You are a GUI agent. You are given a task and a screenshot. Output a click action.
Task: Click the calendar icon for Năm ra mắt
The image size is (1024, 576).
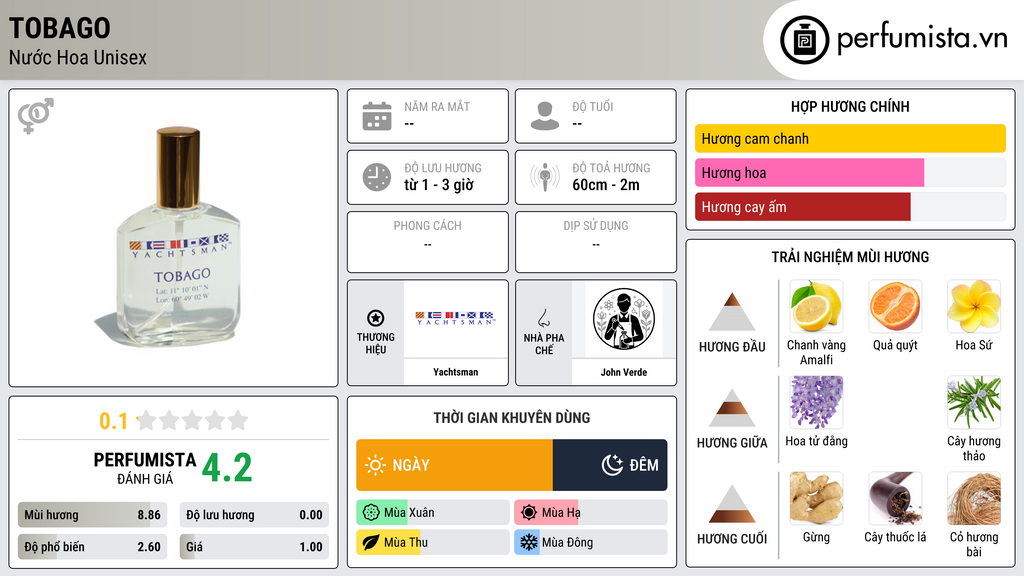(377, 116)
